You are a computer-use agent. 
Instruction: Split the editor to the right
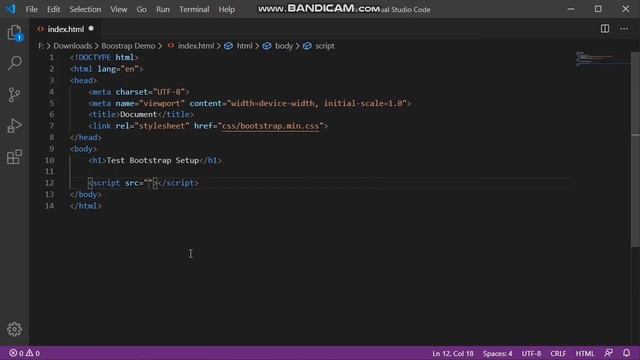pyautogui.click(x=605, y=29)
